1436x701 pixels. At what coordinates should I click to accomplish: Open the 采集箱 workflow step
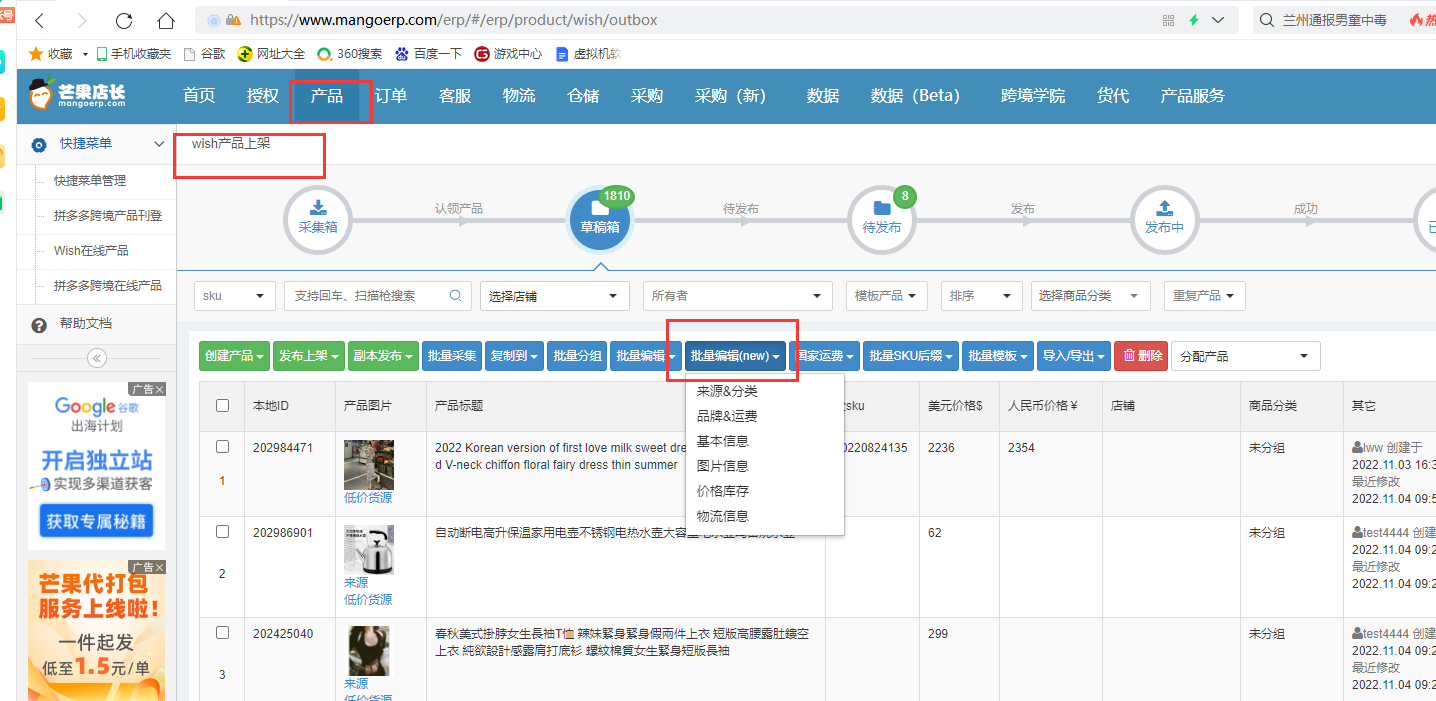point(318,219)
